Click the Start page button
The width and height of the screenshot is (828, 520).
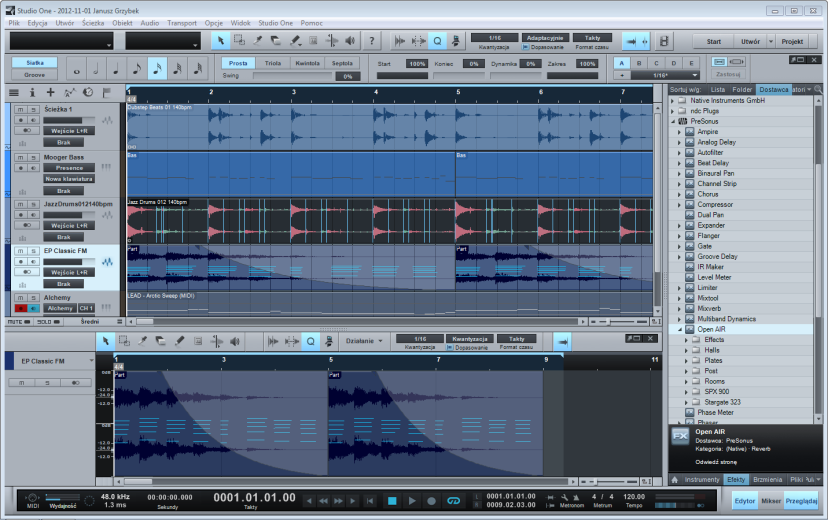point(713,41)
